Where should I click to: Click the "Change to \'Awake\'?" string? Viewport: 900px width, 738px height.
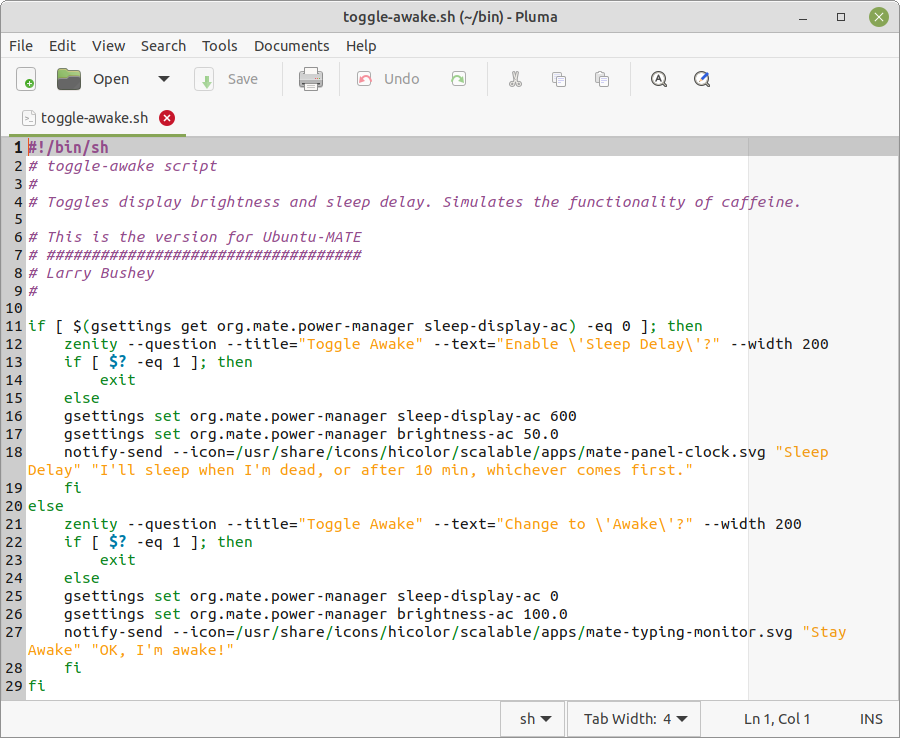(595, 524)
